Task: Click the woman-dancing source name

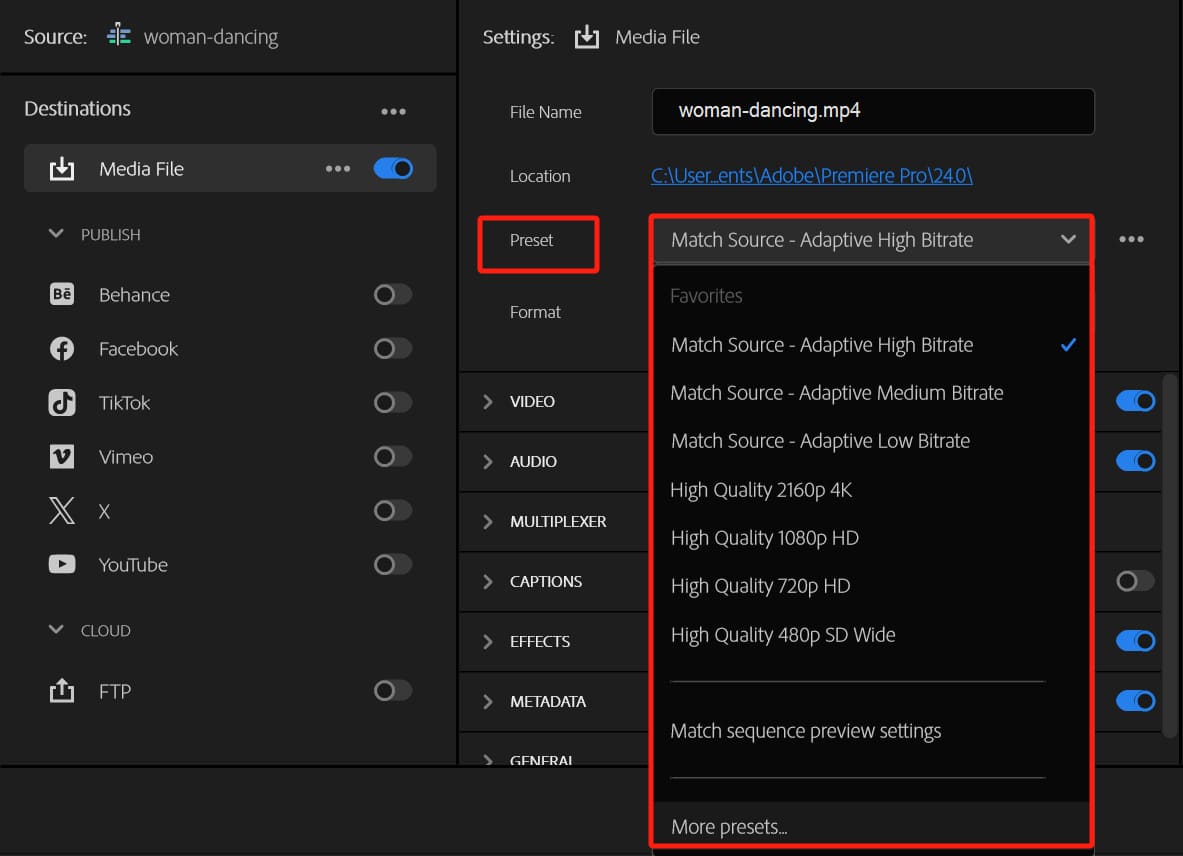Action: tap(210, 37)
